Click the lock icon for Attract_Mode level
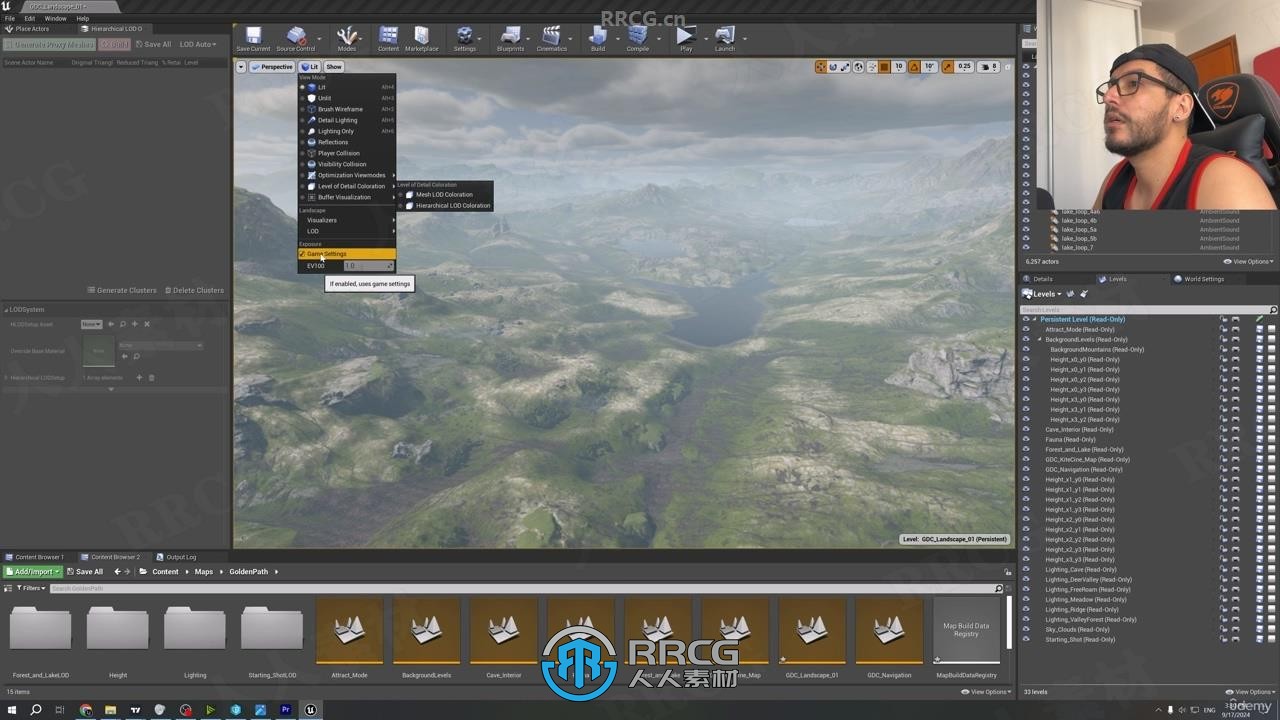 [x=1224, y=329]
